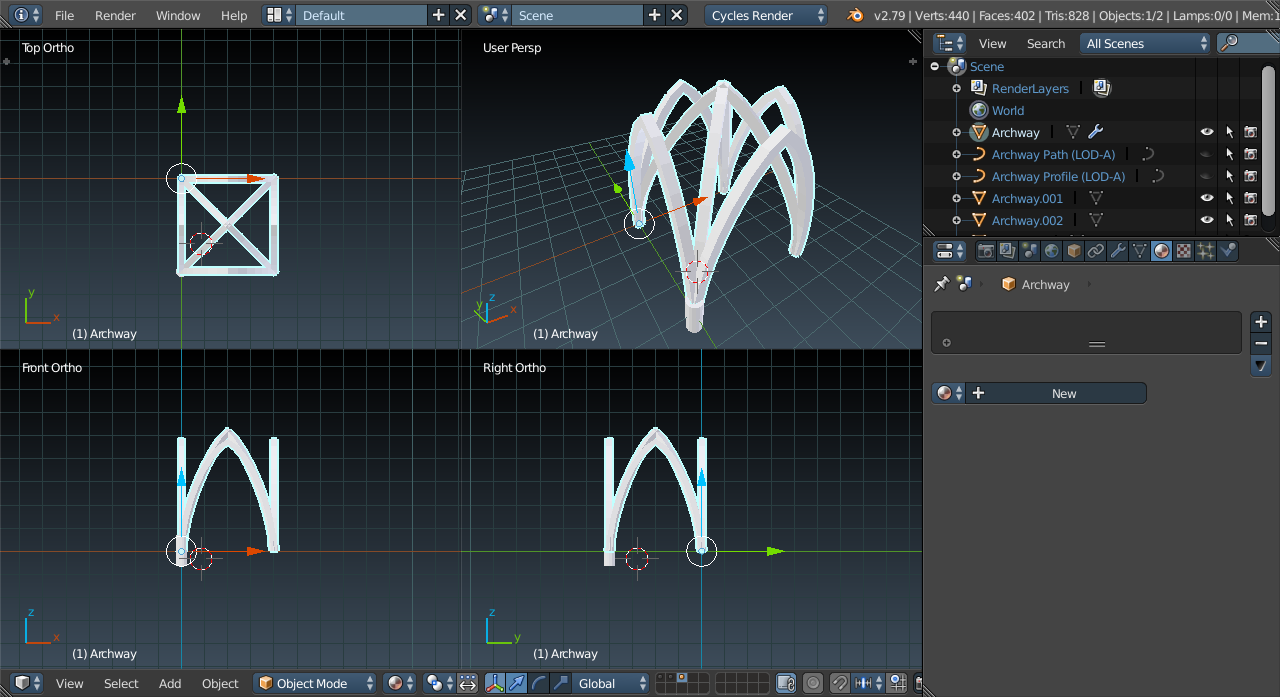Screen dimensions: 1280x697
Task: Switch to the World properties globe tab
Action: pyautogui.click(x=1052, y=251)
